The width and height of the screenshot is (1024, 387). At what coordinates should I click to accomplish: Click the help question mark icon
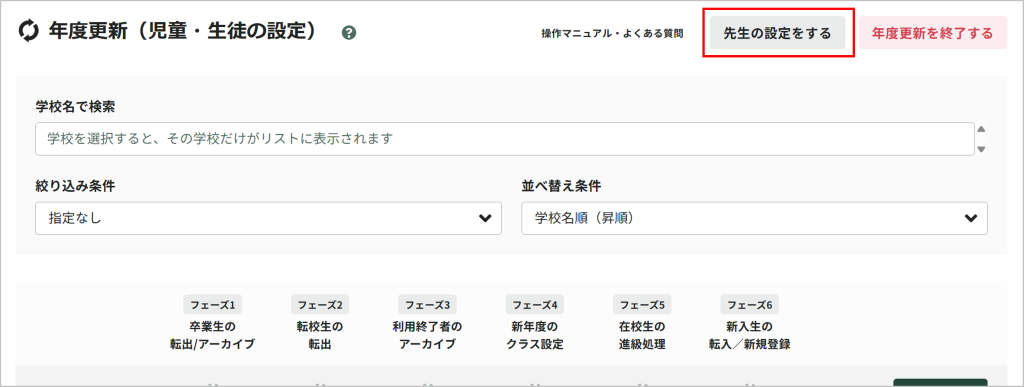[x=349, y=33]
